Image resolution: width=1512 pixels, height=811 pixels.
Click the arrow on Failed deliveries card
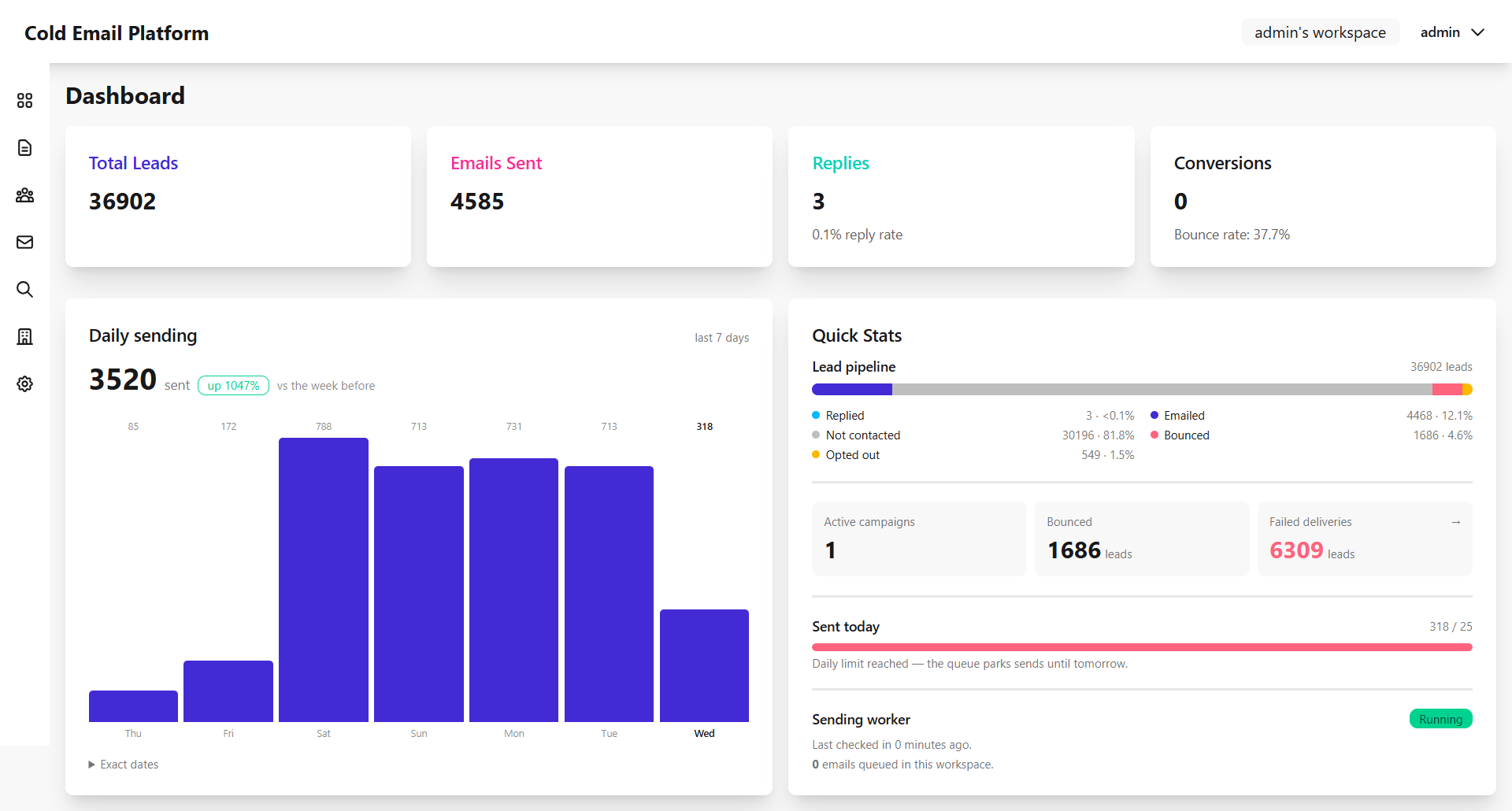(1455, 522)
